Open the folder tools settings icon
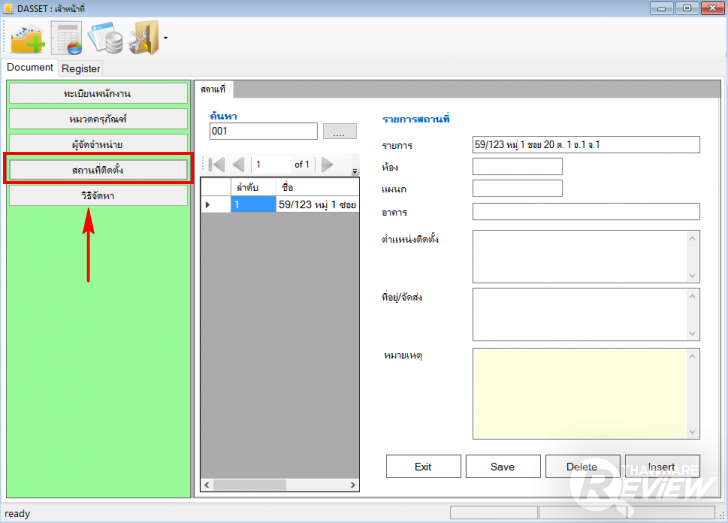 (x=143, y=38)
